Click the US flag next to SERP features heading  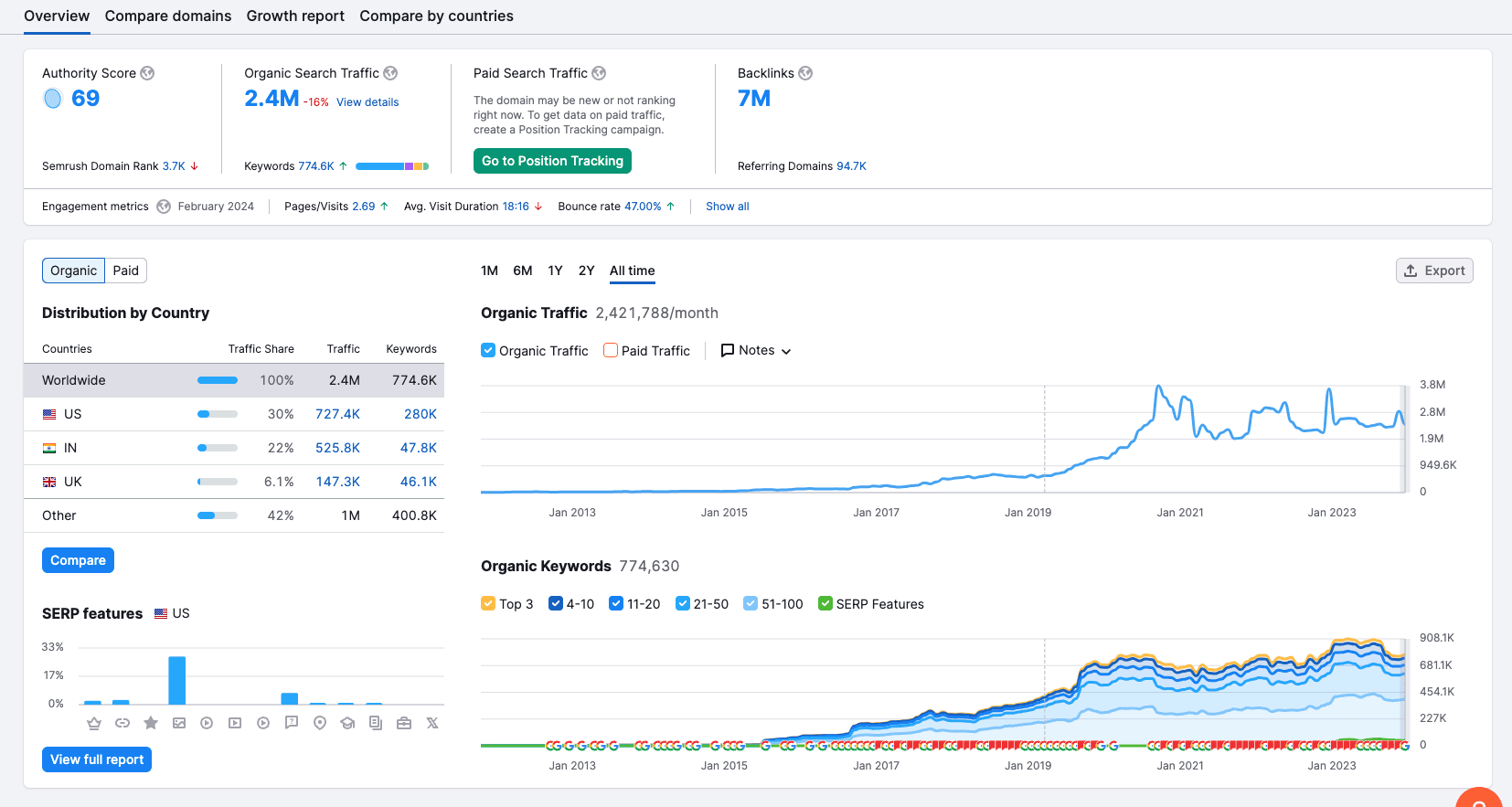pos(161,614)
